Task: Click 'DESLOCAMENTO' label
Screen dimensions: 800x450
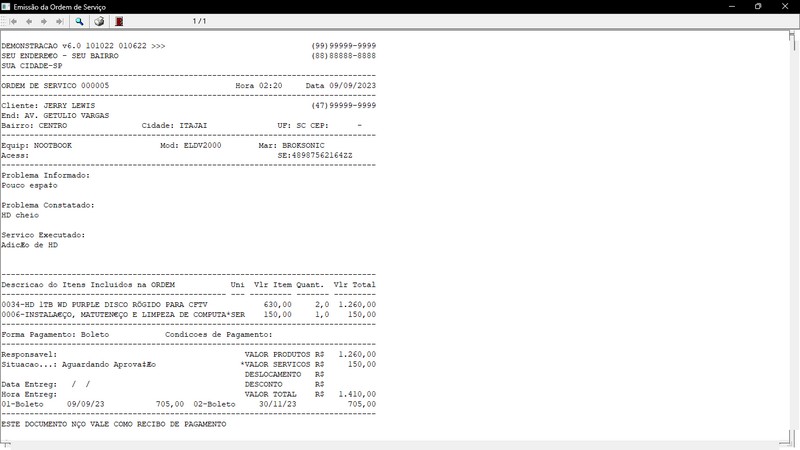Action: coord(273,374)
